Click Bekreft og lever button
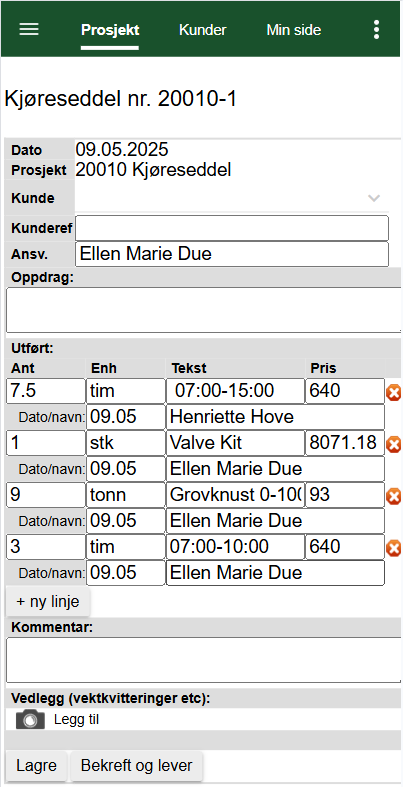 click(137, 766)
